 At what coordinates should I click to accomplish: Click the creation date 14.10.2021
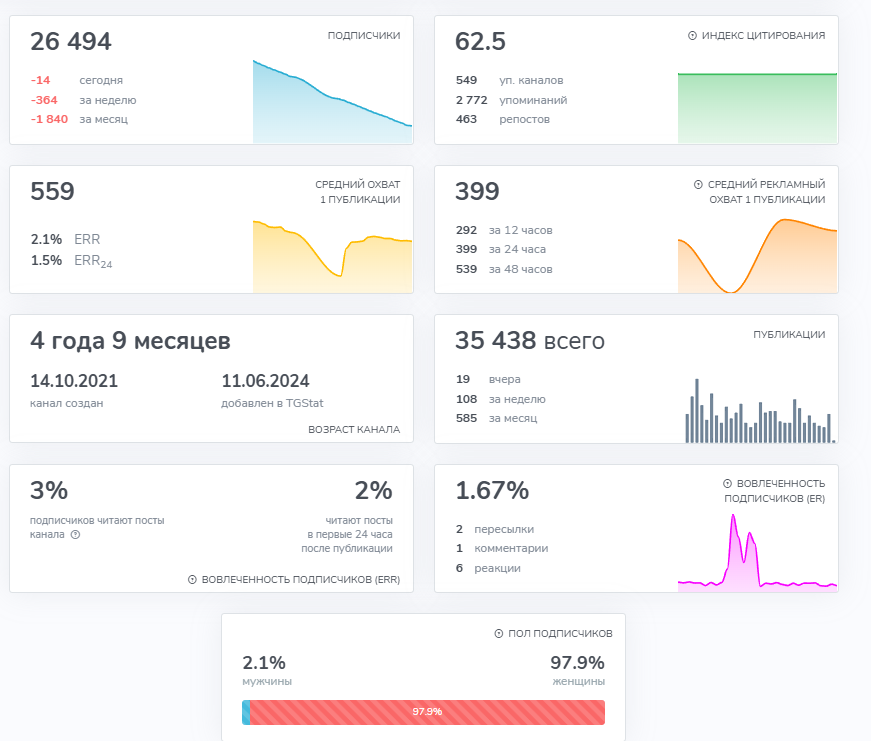[74, 381]
